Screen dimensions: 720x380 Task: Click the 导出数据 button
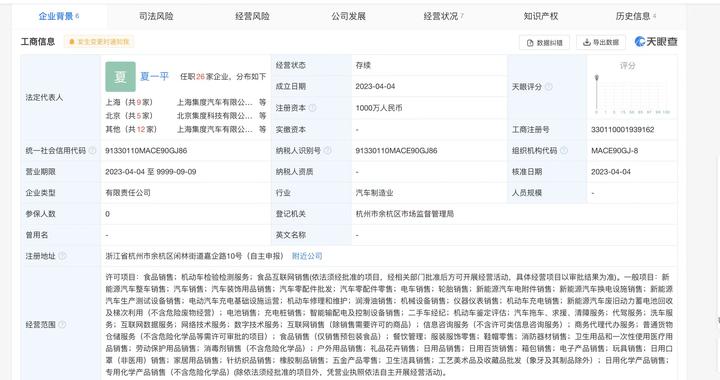point(601,42)
